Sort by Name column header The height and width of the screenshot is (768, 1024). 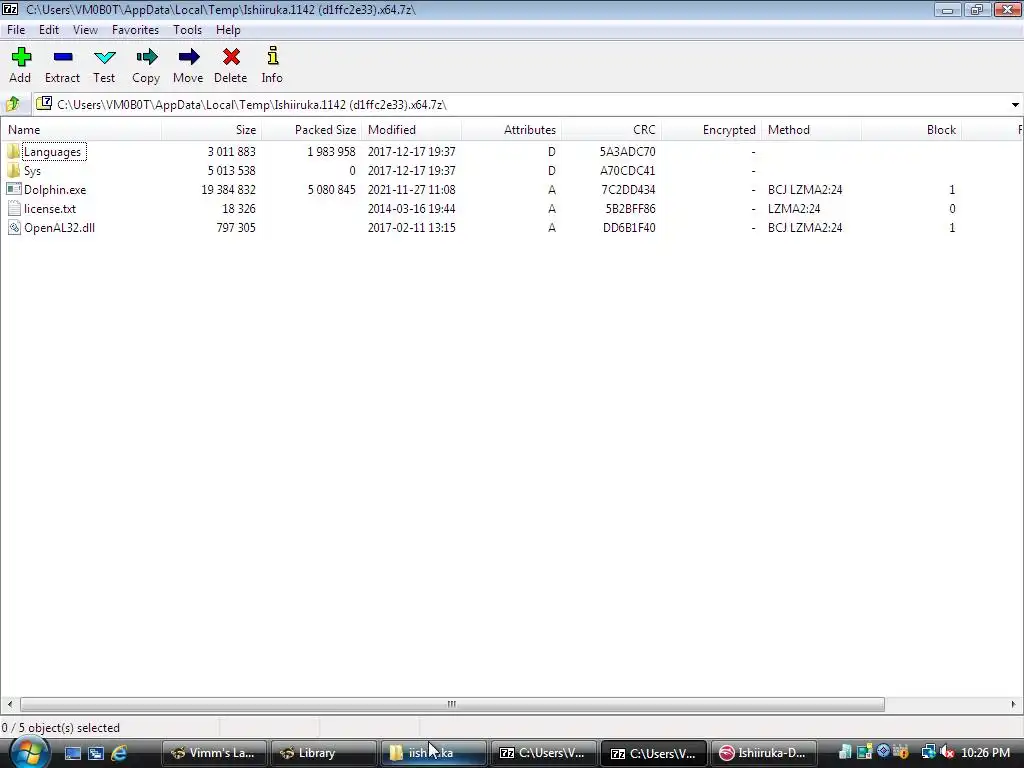[x=82, y=129]
